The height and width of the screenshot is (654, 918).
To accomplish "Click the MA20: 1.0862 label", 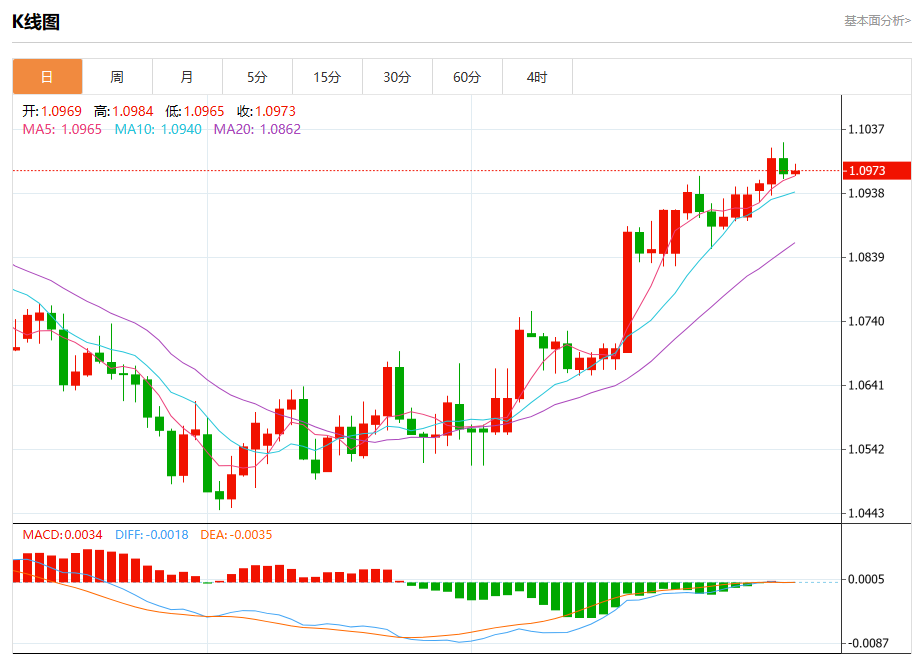I will tap(257, 129).
